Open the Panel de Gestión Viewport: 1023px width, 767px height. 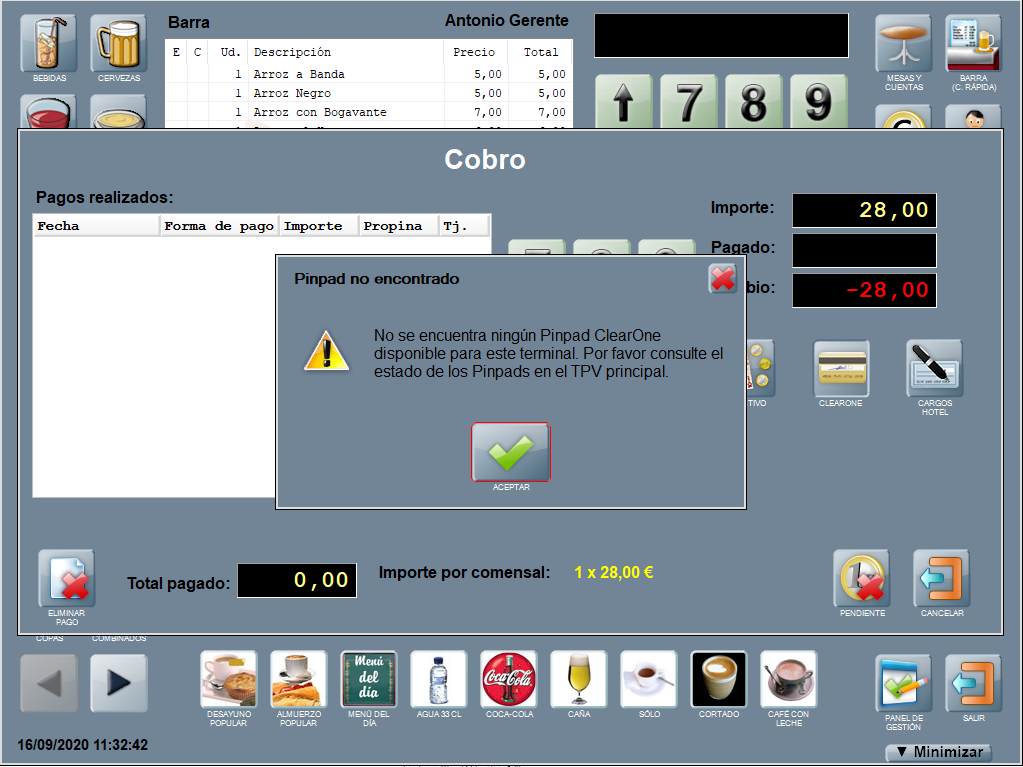click(x=903, y=684)
